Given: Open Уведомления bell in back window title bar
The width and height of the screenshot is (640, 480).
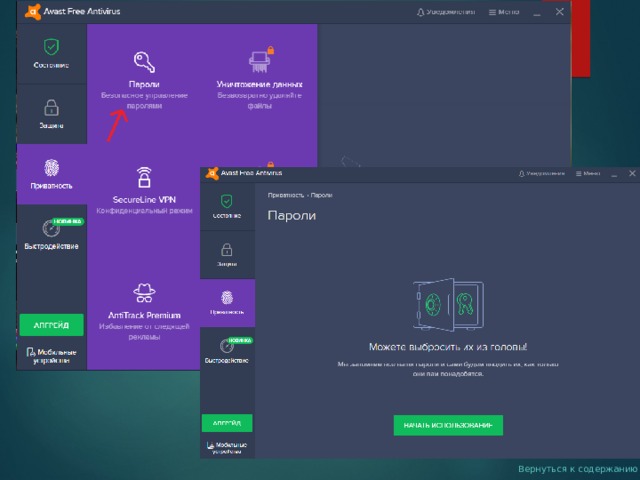Looking at the screenshot, I should [x=446, y=12].
